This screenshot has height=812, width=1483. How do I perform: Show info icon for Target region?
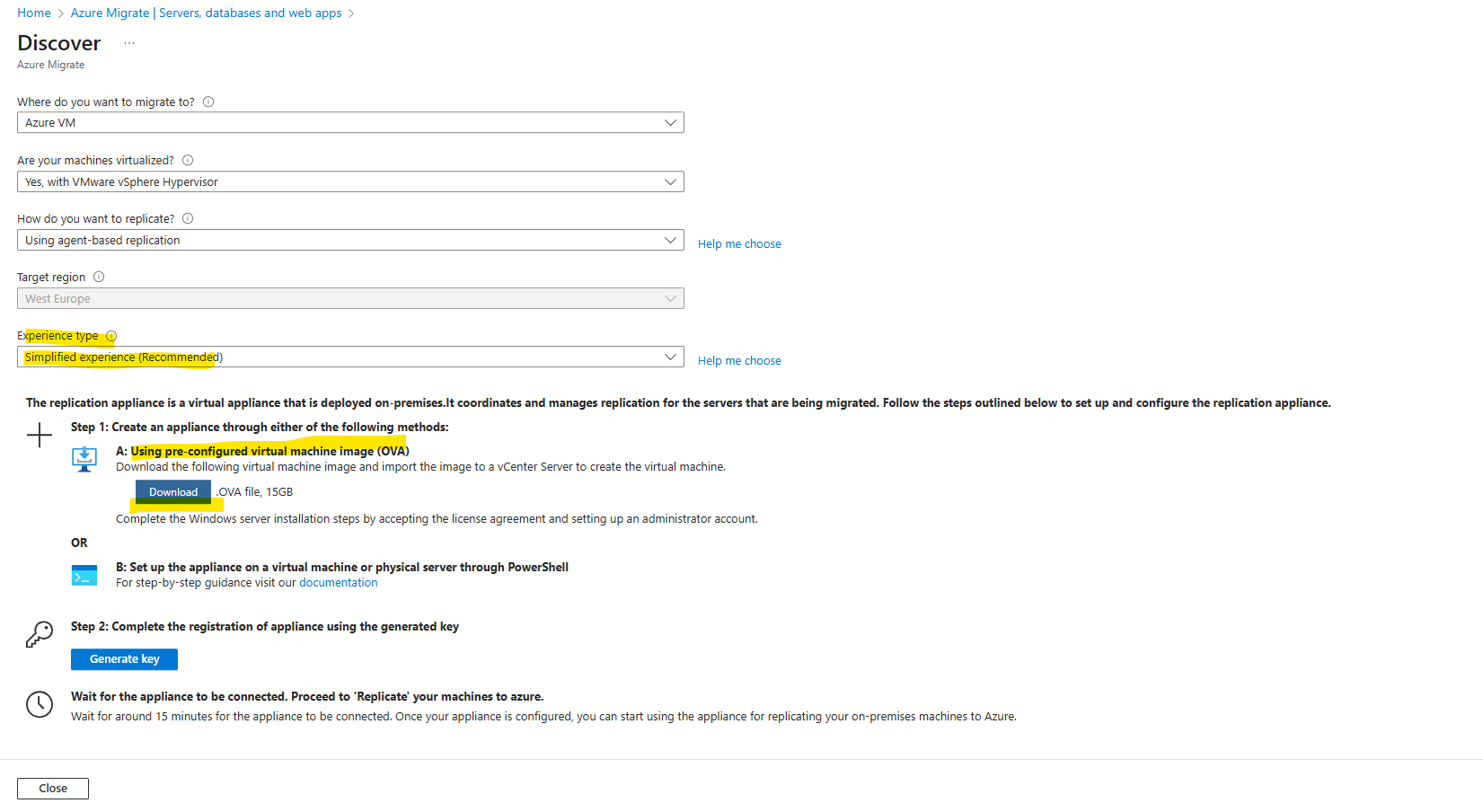pyautogui.click(x=99, y=277)
